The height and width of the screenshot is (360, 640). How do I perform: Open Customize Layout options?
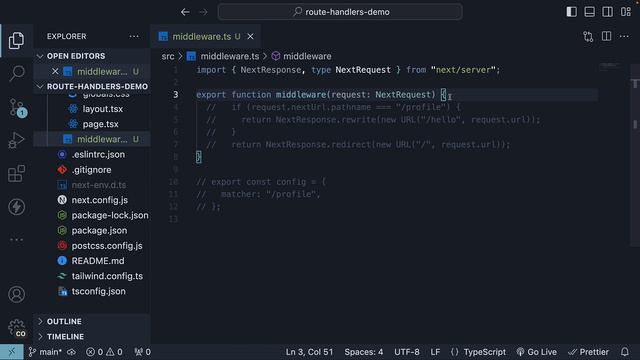(626, 12)
